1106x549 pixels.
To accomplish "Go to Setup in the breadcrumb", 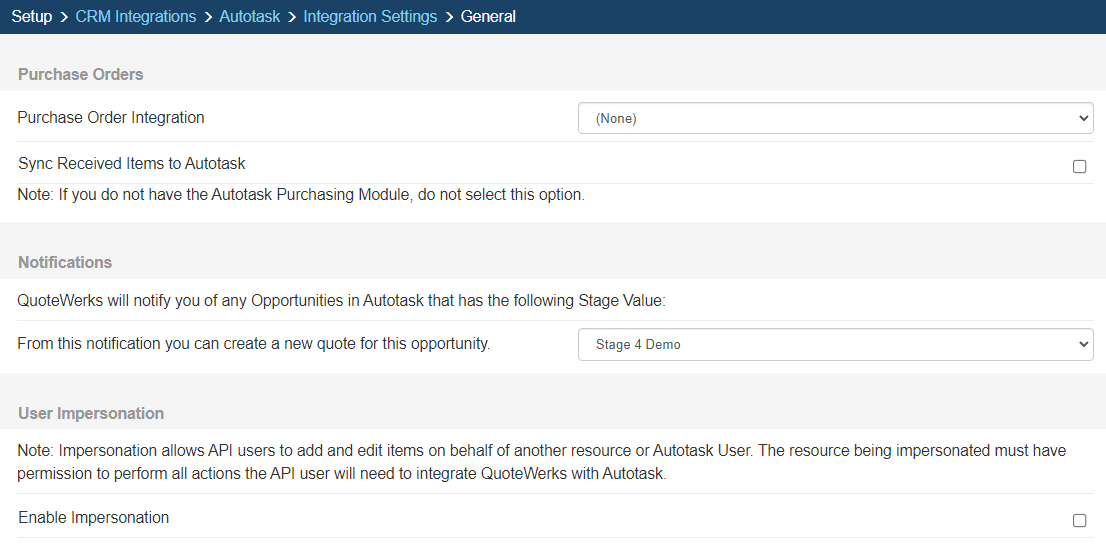I will [x=32, y=16].
